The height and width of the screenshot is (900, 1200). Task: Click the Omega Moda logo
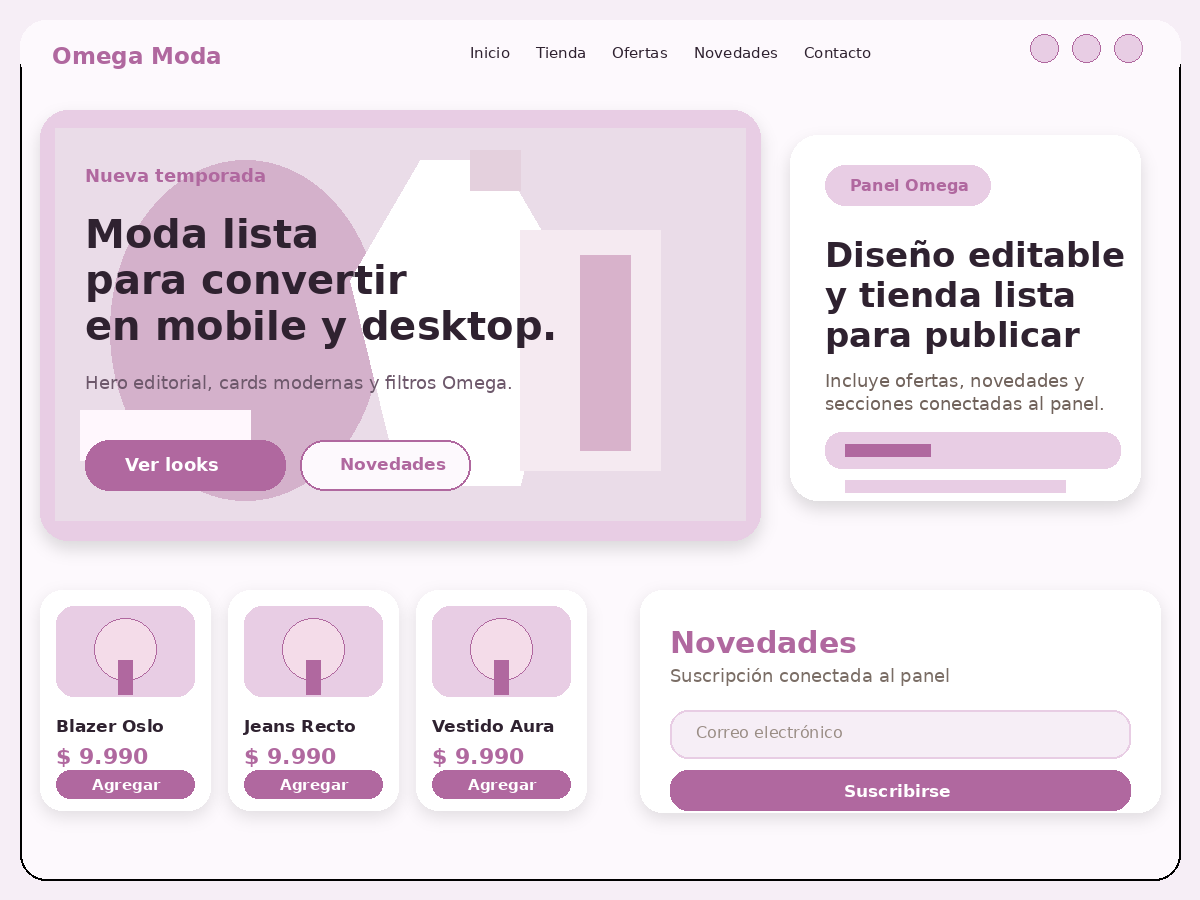tap(136, 56)
